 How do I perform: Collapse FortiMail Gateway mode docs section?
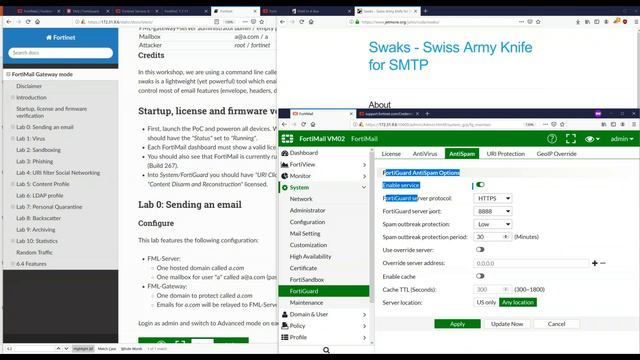(8, 74)
